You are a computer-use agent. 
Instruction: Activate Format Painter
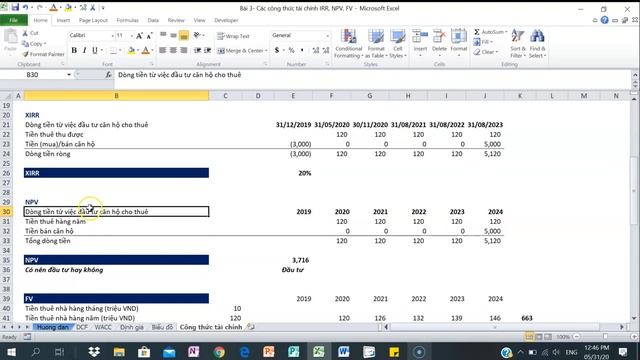[x=43, y=54]
